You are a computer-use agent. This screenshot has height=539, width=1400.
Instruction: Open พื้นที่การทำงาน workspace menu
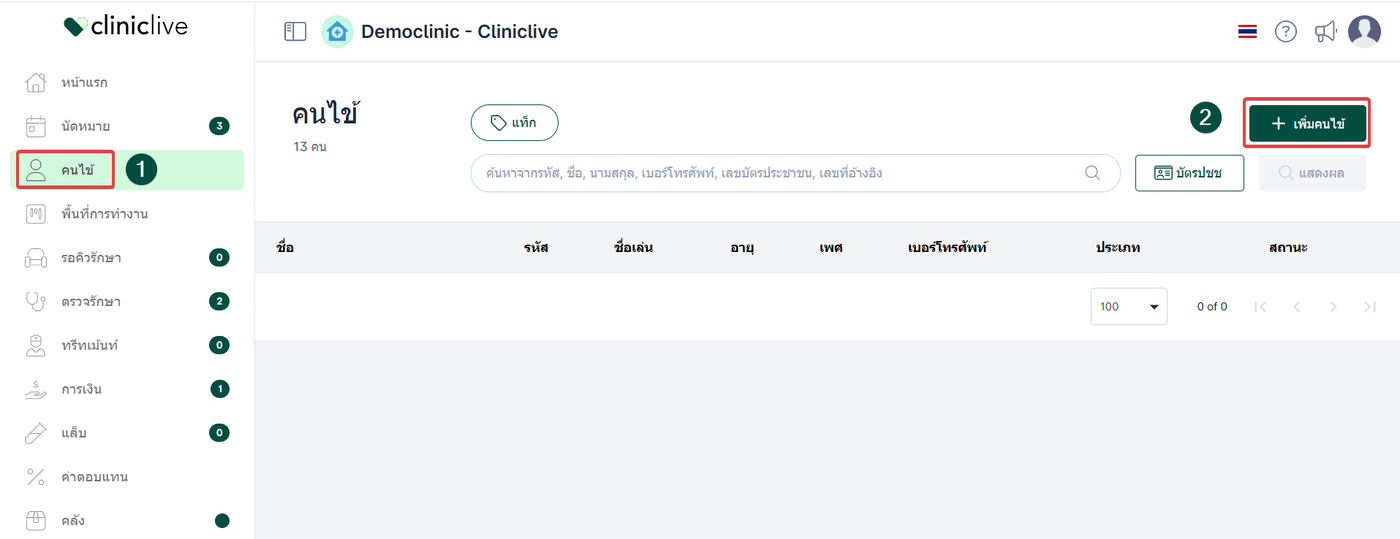[104, 214]
